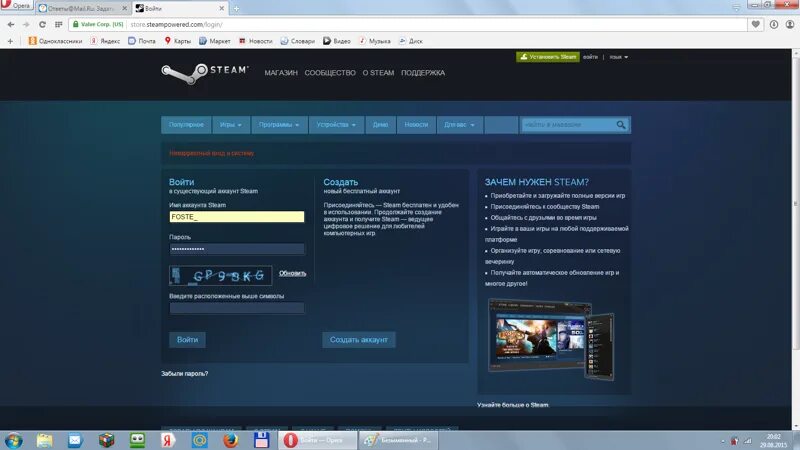Focus the Steam account name field
The width and height of the screenshot is (800, 450).
click(x=237, y=217)
